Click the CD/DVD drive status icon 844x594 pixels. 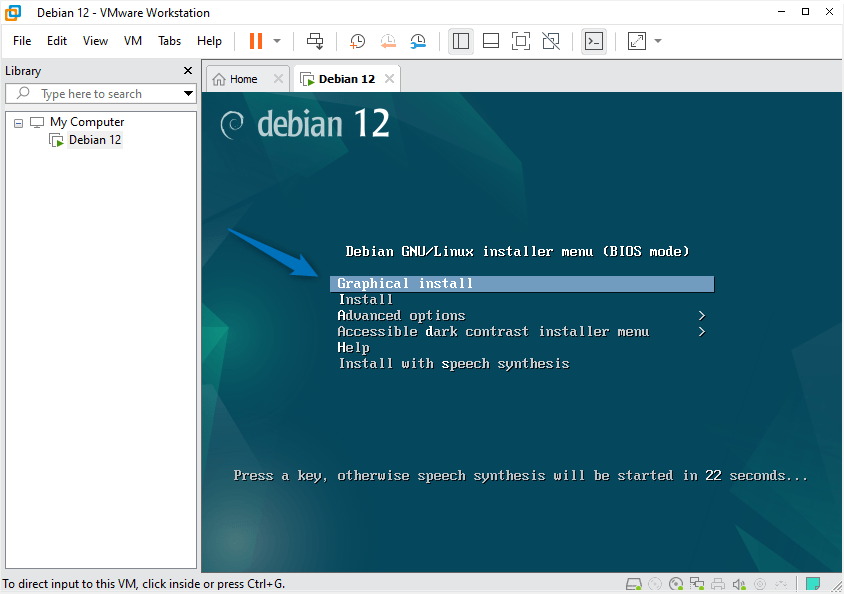(x=676, y=583)
